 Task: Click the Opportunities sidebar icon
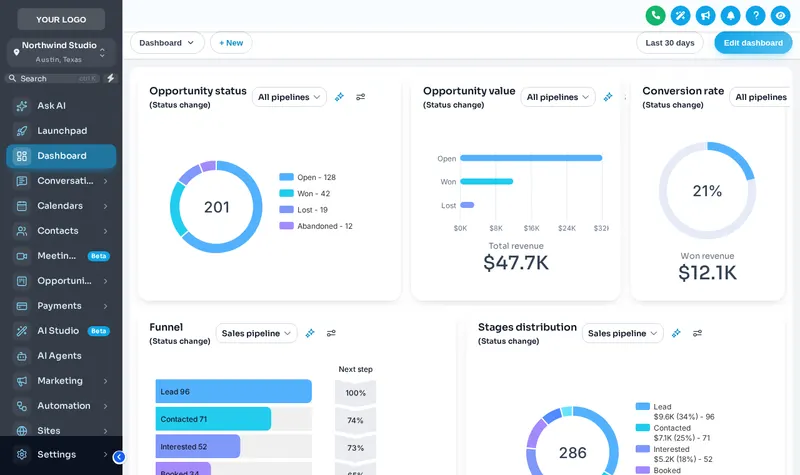click(22, 281)
